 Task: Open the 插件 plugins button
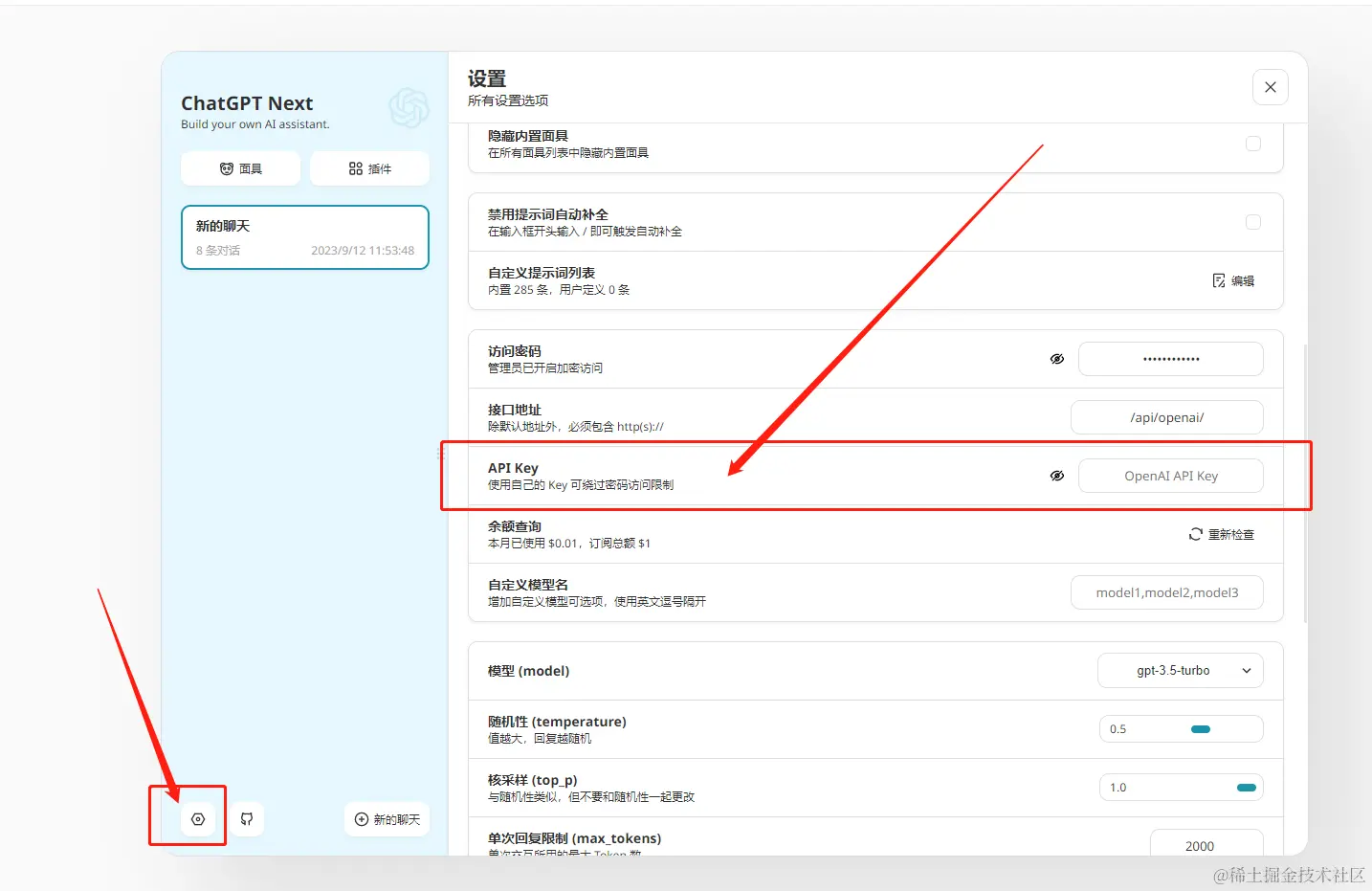pos(369,168)
